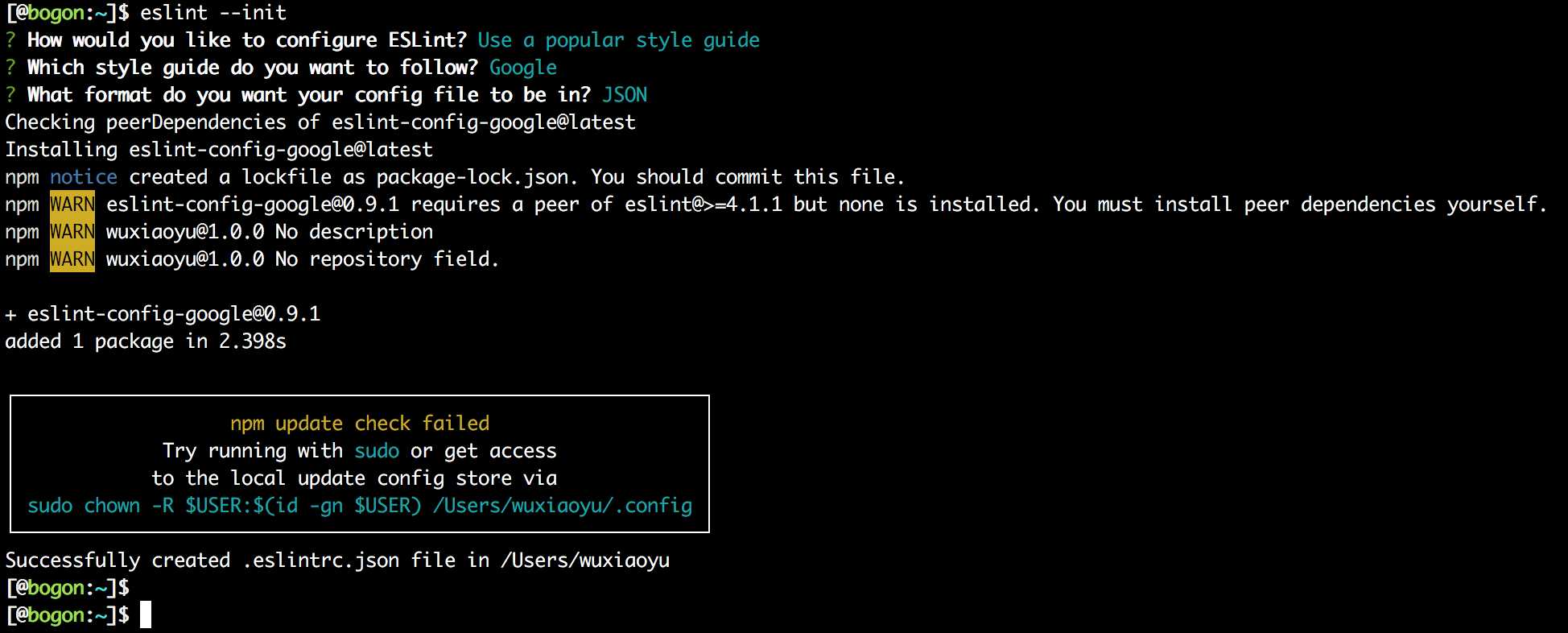Click the blue 'notice' word

[x=84, y=177]
